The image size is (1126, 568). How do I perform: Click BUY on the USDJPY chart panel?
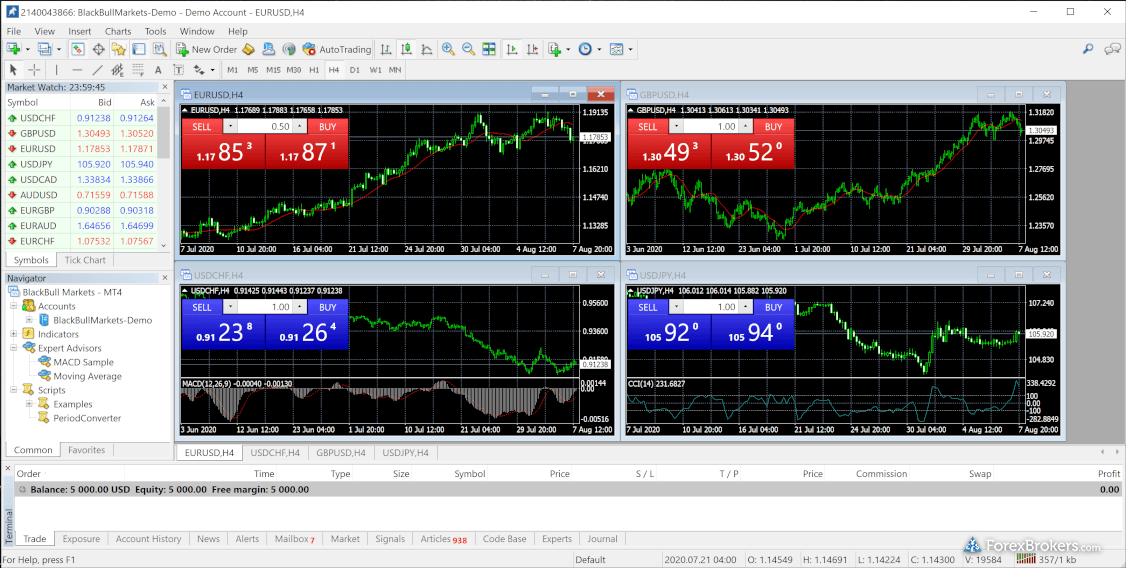(773, 307)
